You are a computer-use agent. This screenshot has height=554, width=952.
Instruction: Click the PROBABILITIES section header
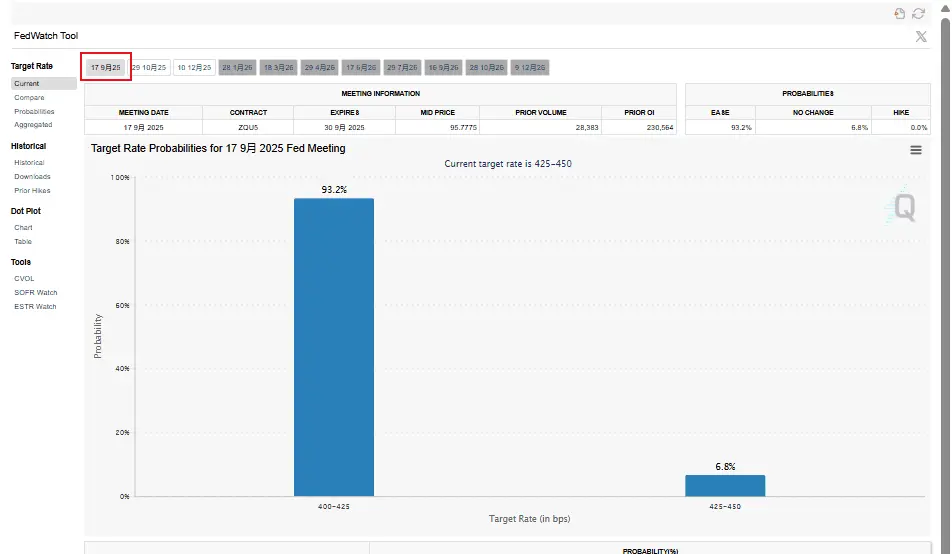point(808,94)
